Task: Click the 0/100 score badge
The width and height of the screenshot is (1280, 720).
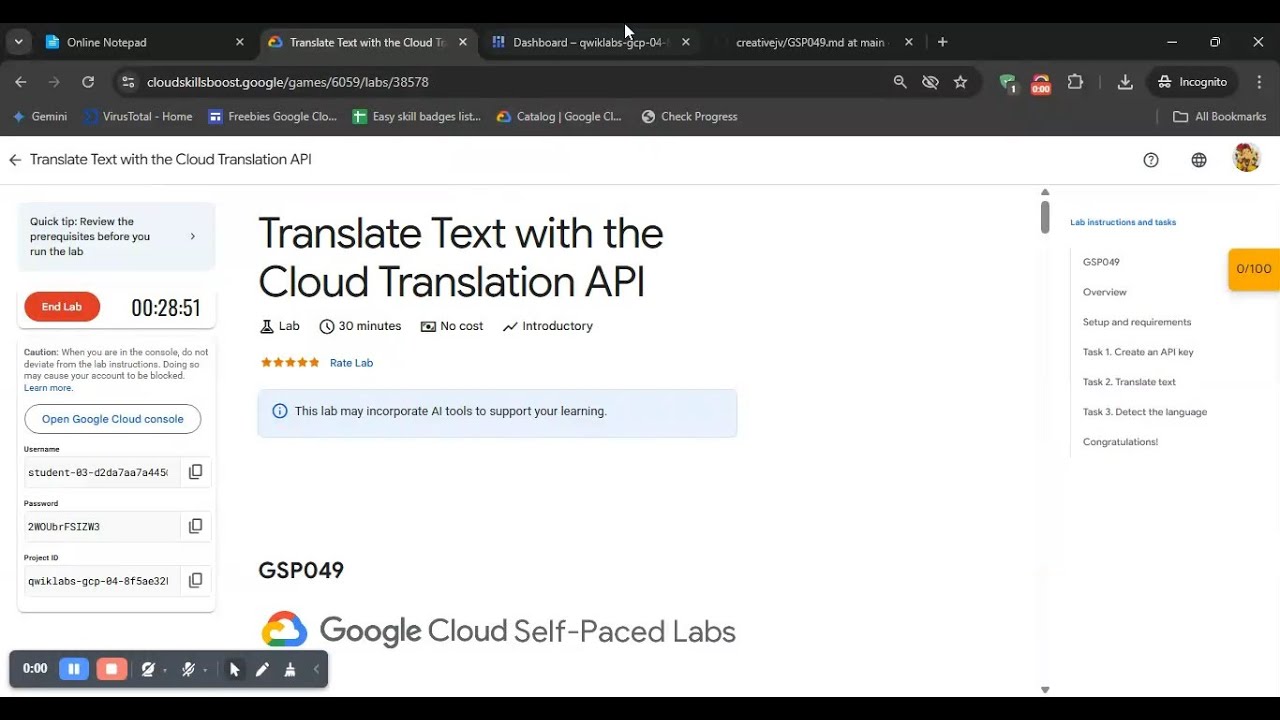Action: coord(1254,269)
